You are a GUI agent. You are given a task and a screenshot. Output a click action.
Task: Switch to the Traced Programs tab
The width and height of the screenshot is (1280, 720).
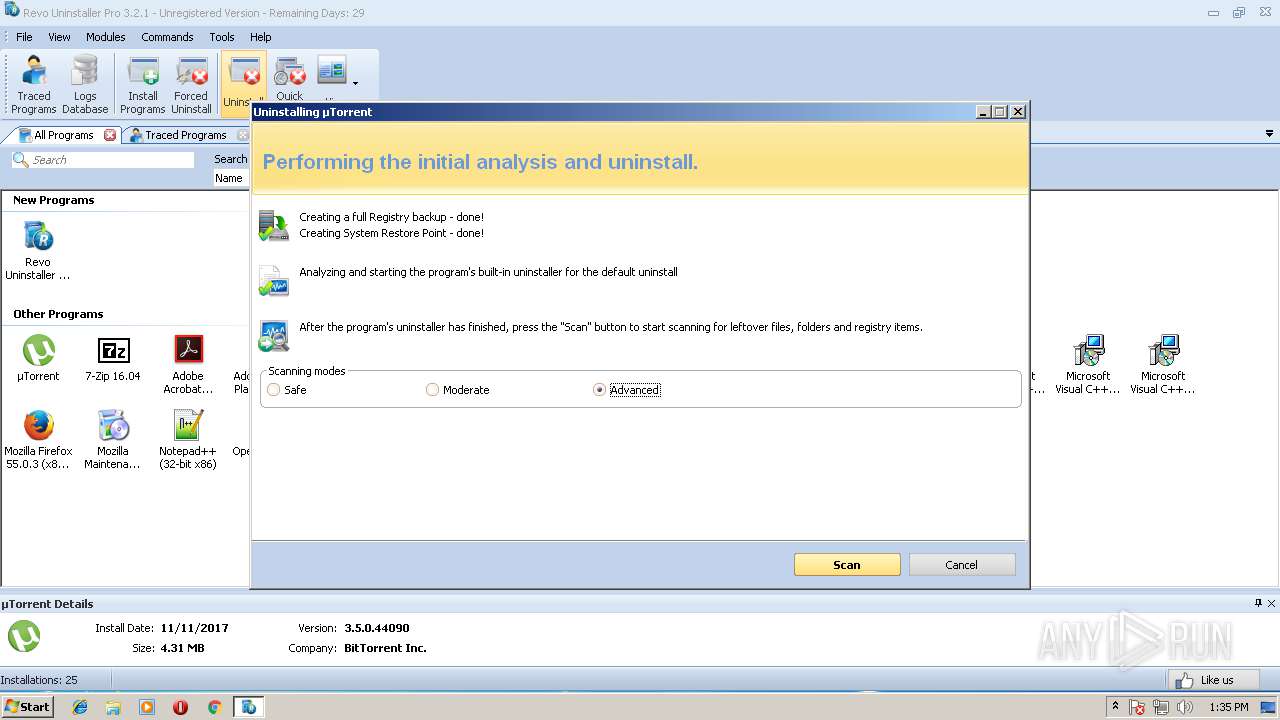(185, 135)
